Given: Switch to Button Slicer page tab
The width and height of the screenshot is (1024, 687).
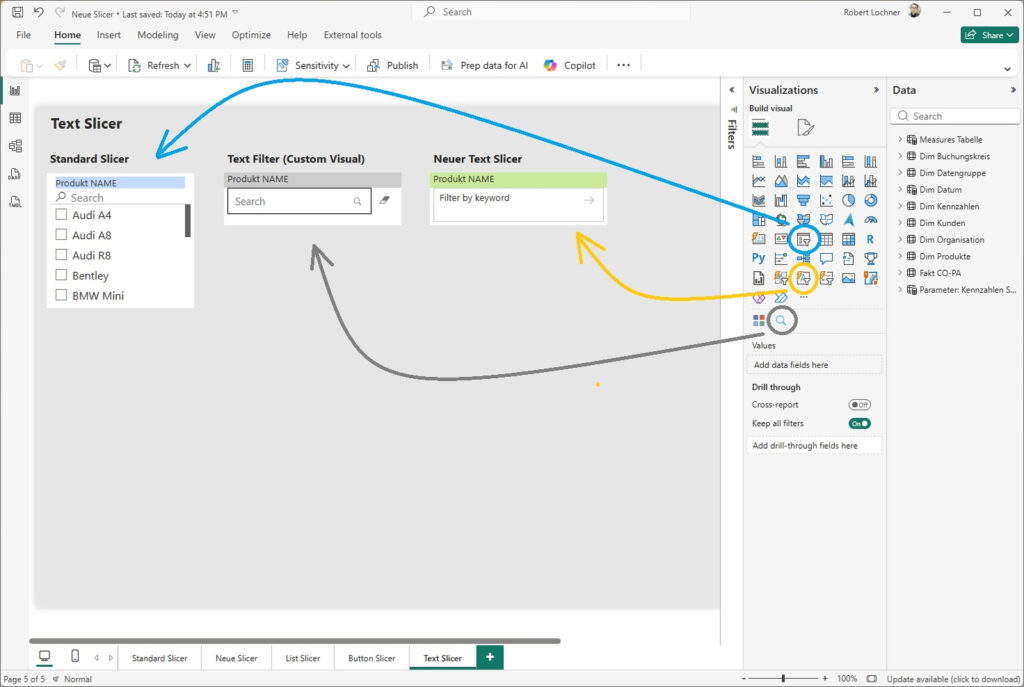Looking at the screenshot, I should (x=372, y=658).
